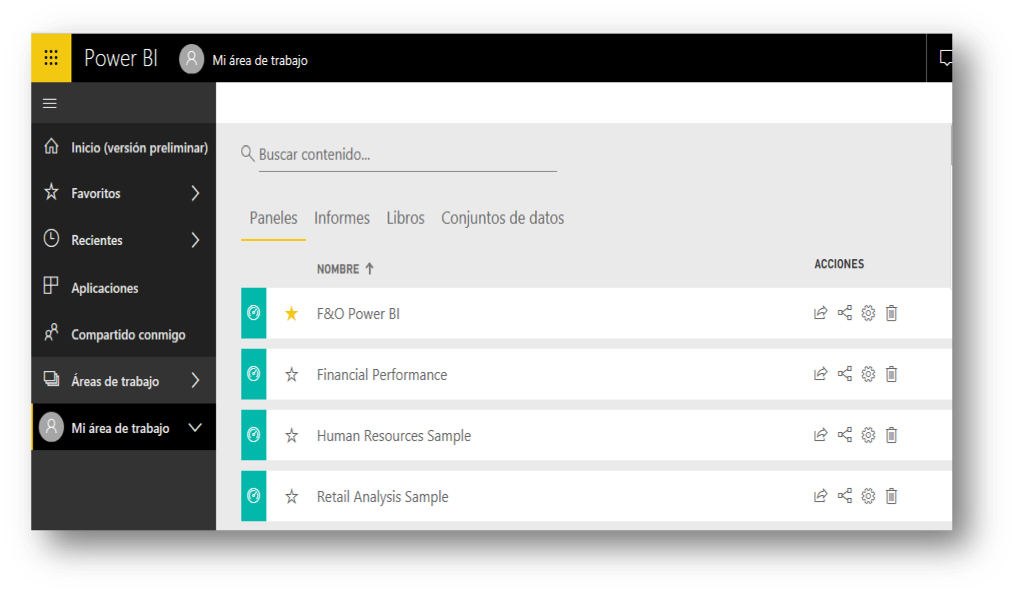Open Inicio (versión preliminar) menu item
Screen dimensions: 1016x593
pos(124,147)
